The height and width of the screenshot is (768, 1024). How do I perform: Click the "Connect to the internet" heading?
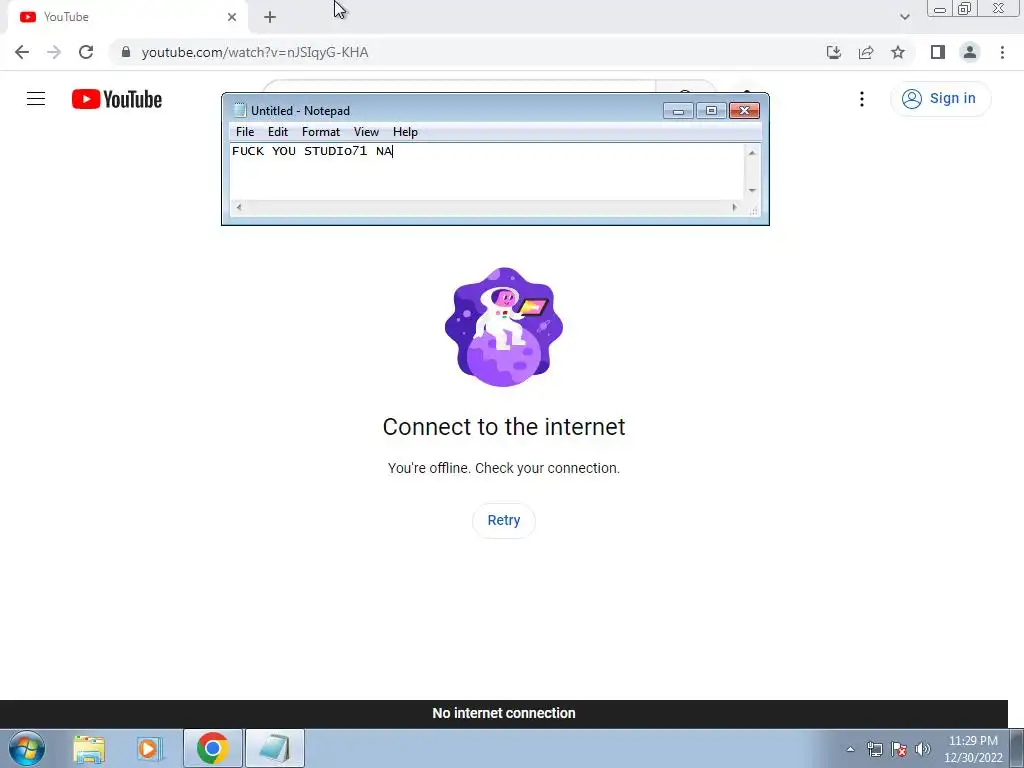click(x=504, y=427)
